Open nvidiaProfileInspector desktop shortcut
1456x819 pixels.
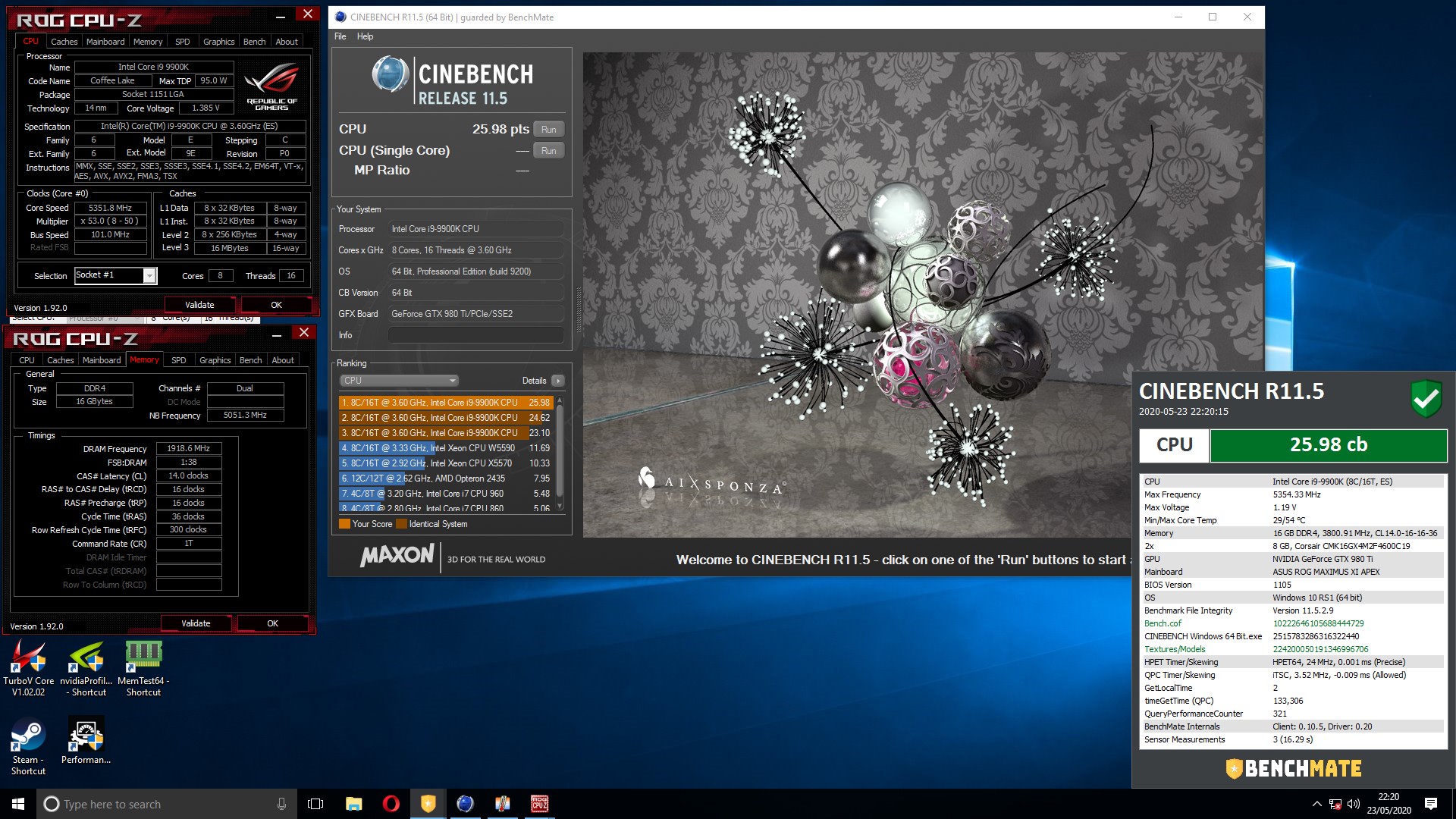click(86, 669)
